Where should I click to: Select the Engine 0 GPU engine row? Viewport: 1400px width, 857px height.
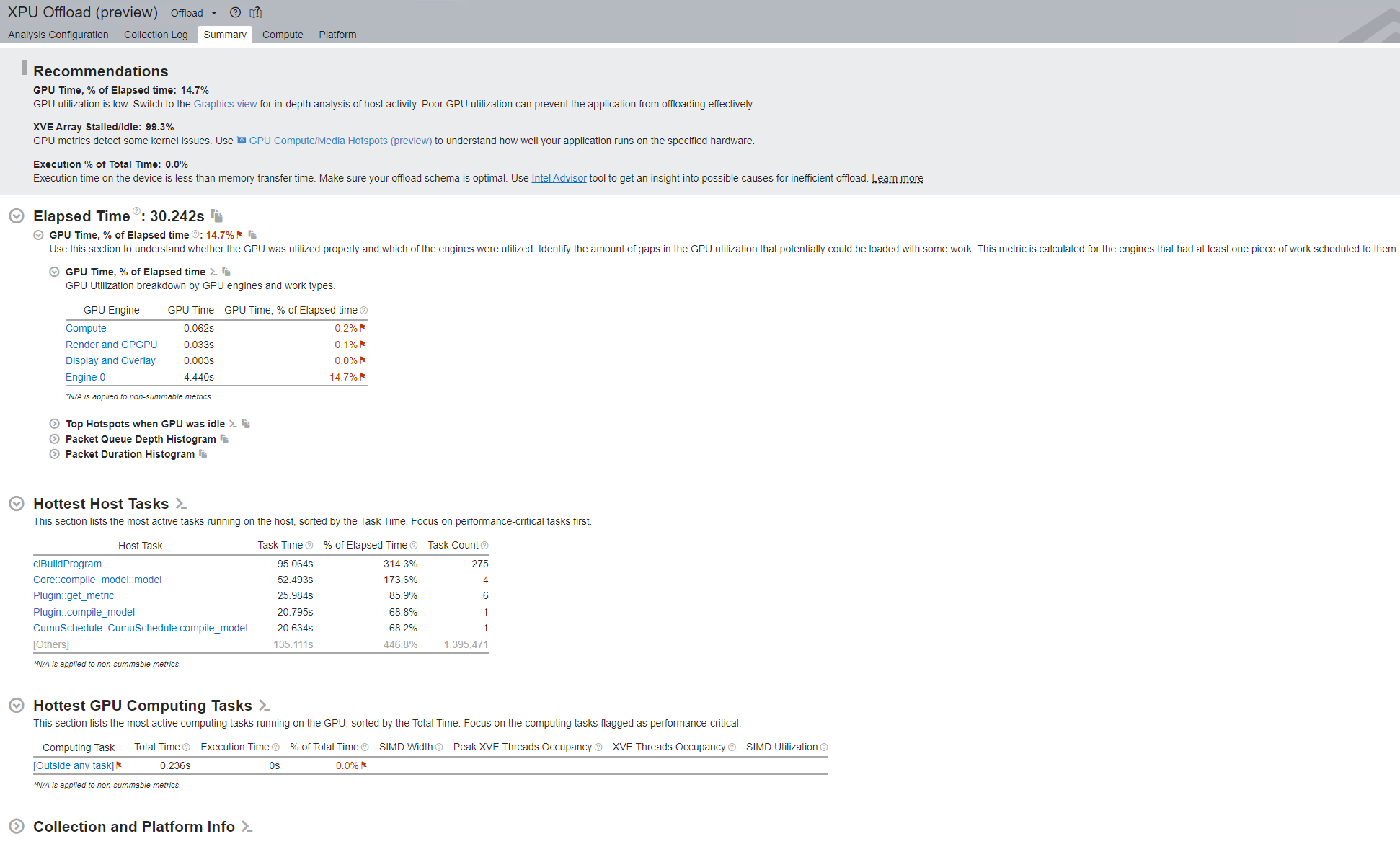(x=85, y=377)
